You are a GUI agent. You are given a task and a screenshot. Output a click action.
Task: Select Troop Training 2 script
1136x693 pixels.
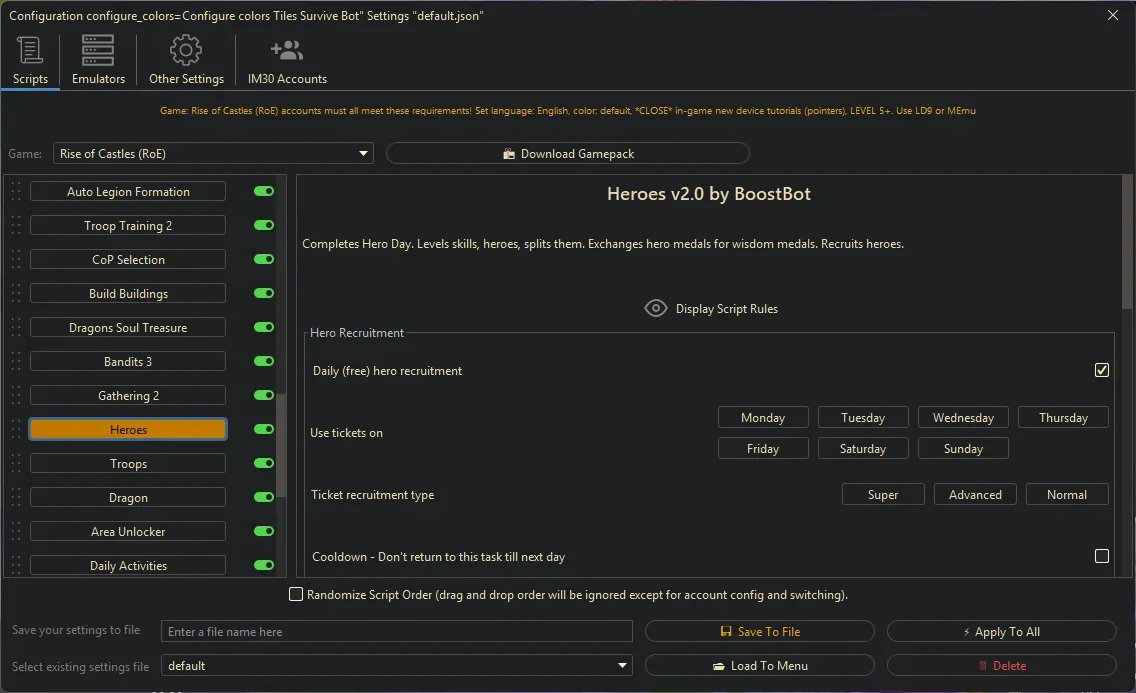(x=128, y=225)
